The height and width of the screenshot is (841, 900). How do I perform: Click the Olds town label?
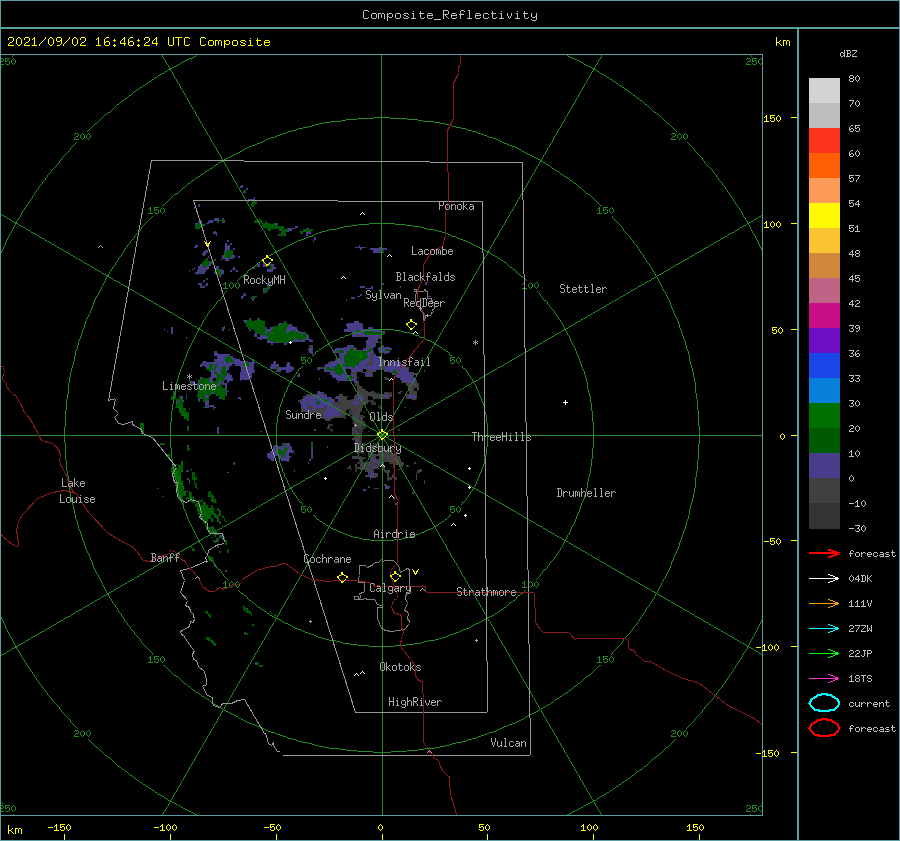click(381, 417)
